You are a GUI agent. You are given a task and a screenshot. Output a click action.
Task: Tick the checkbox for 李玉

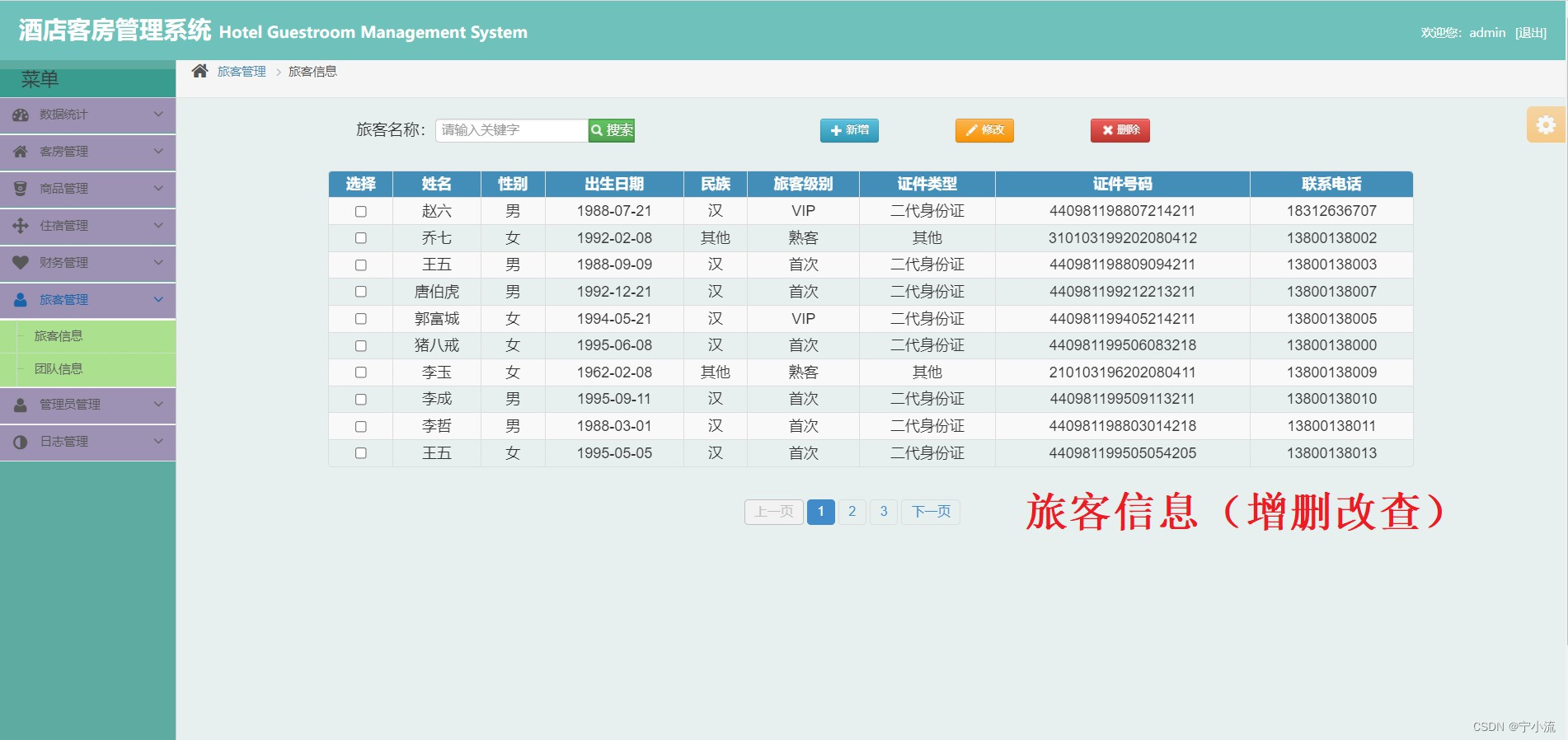point(360,372)
